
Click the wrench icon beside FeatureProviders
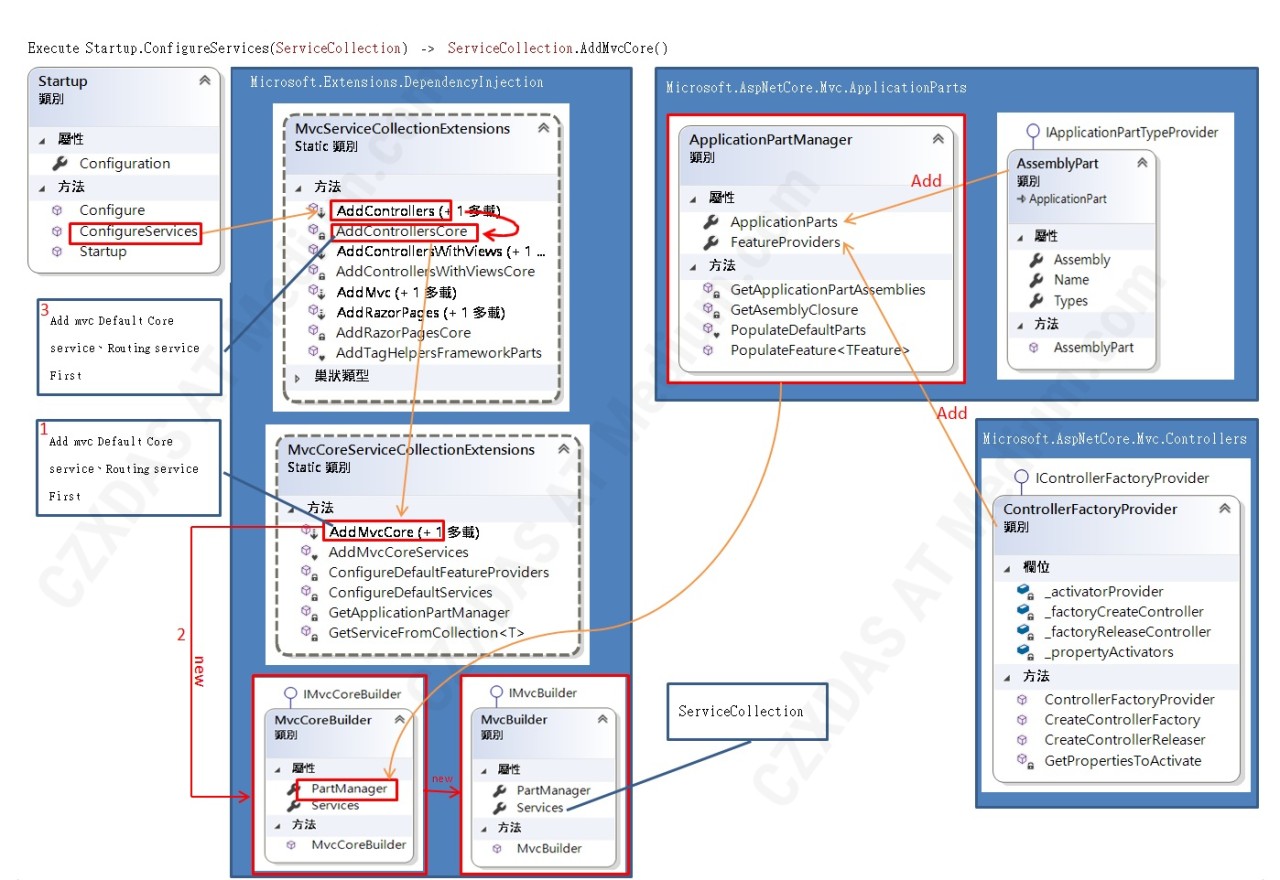click(711, 242)
